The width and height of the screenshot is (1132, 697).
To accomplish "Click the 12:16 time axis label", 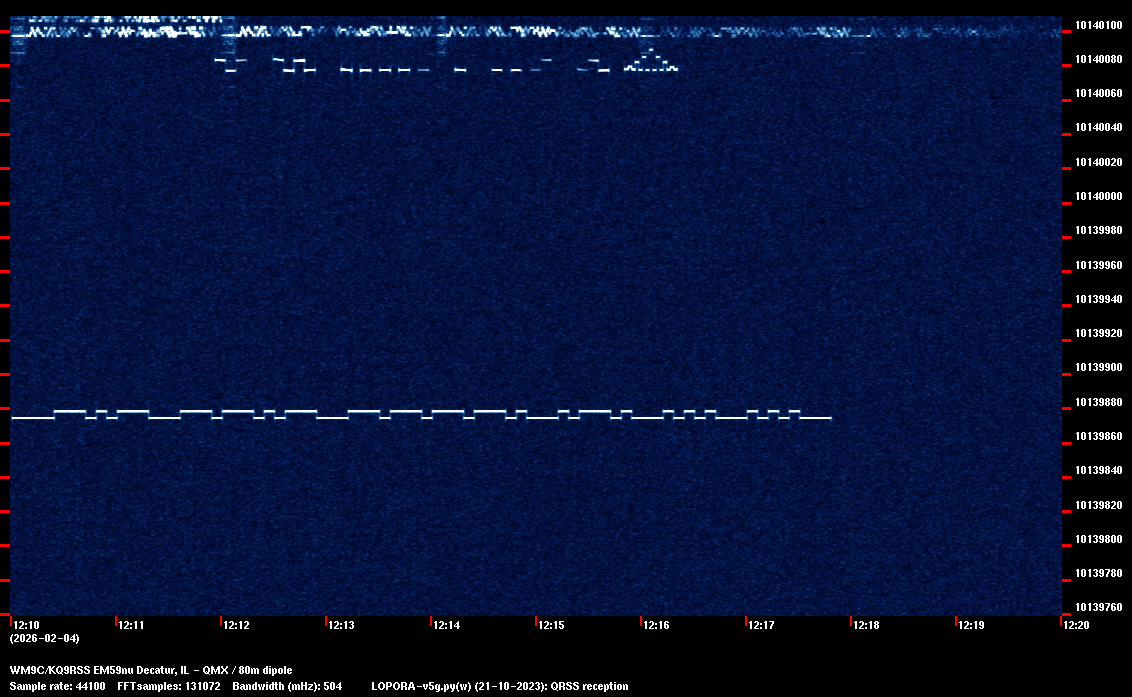I will [x=656, y=625].
